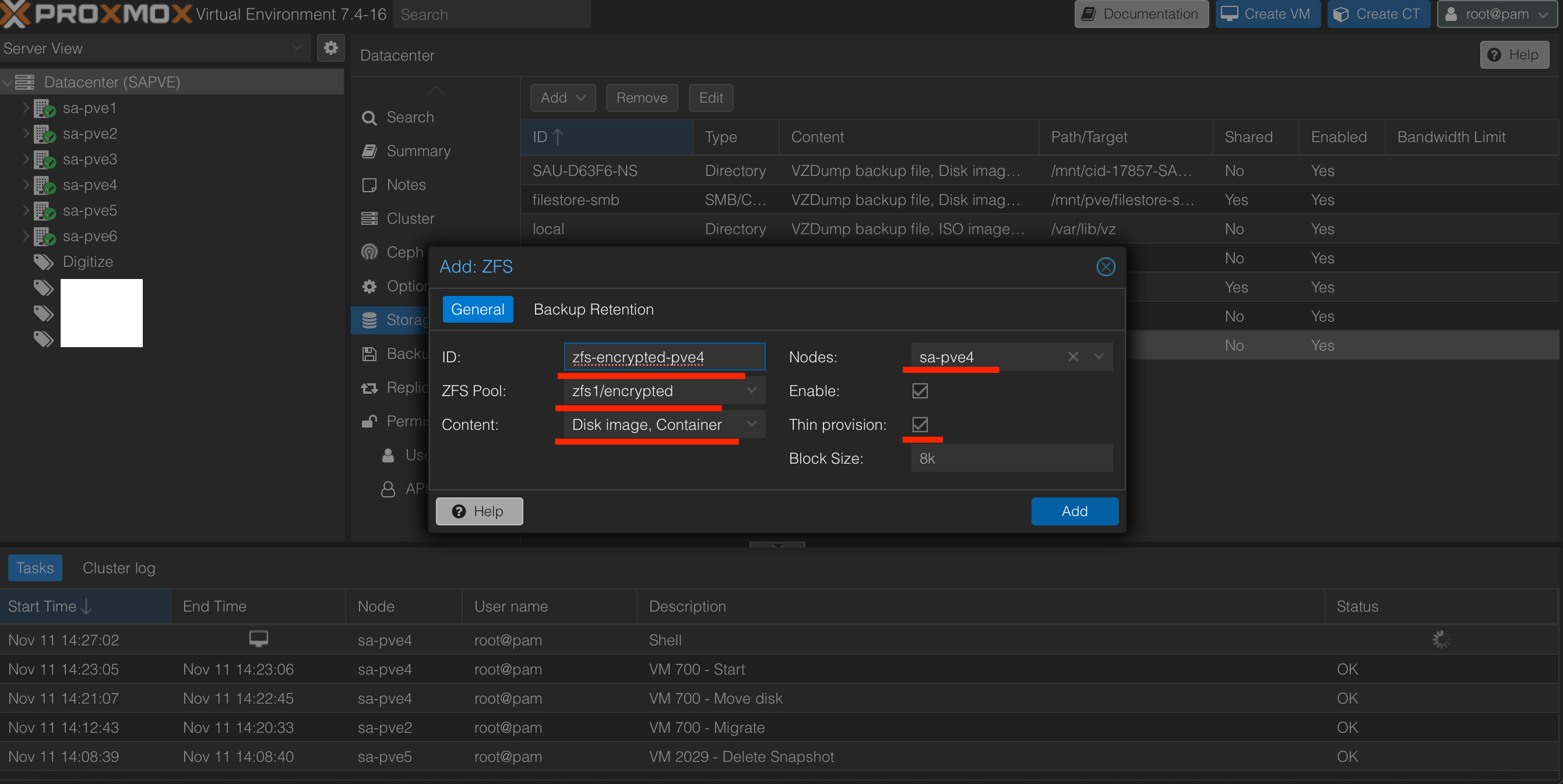Open the ZFS Pool dropdown
1563x784 pixels.
click(751, 390)
